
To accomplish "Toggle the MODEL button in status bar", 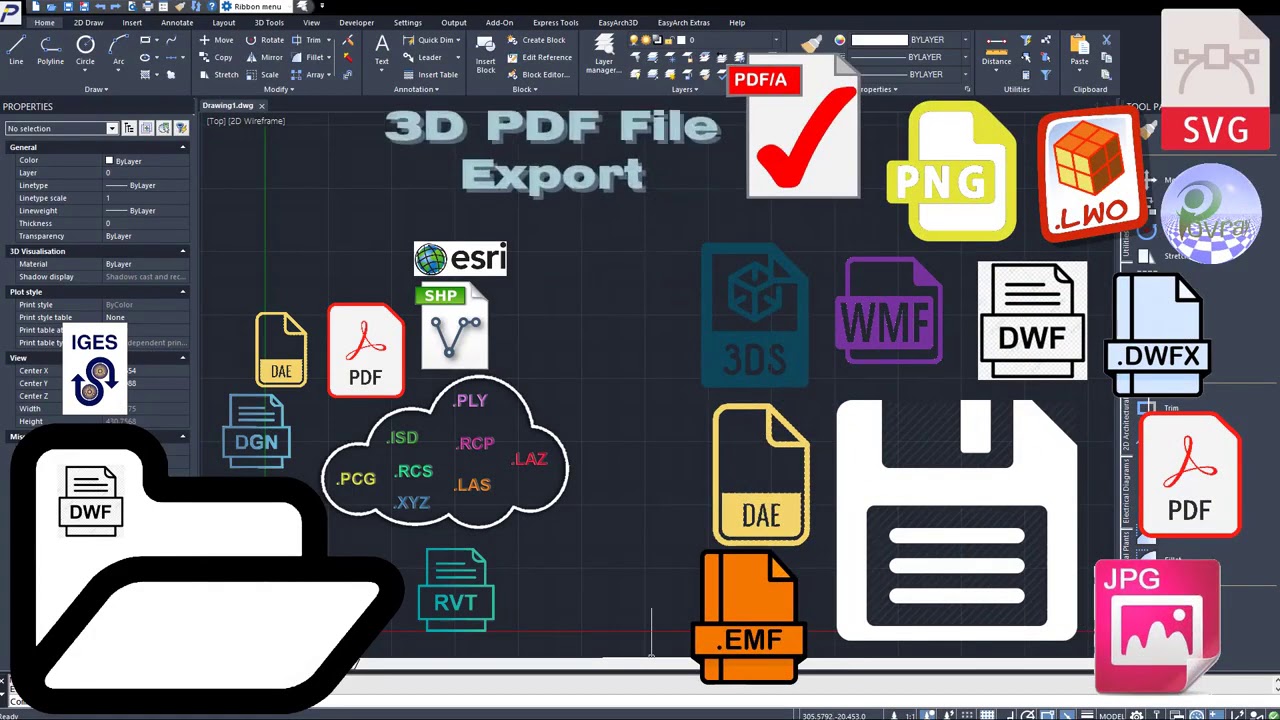I will point(1111,715).
